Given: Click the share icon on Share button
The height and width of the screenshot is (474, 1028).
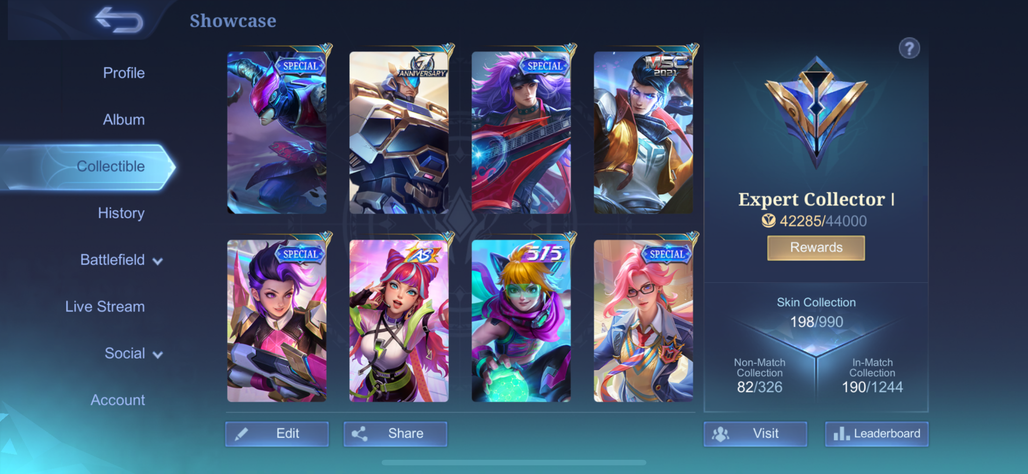Looking at the screenshot, I should coord(359,434).
